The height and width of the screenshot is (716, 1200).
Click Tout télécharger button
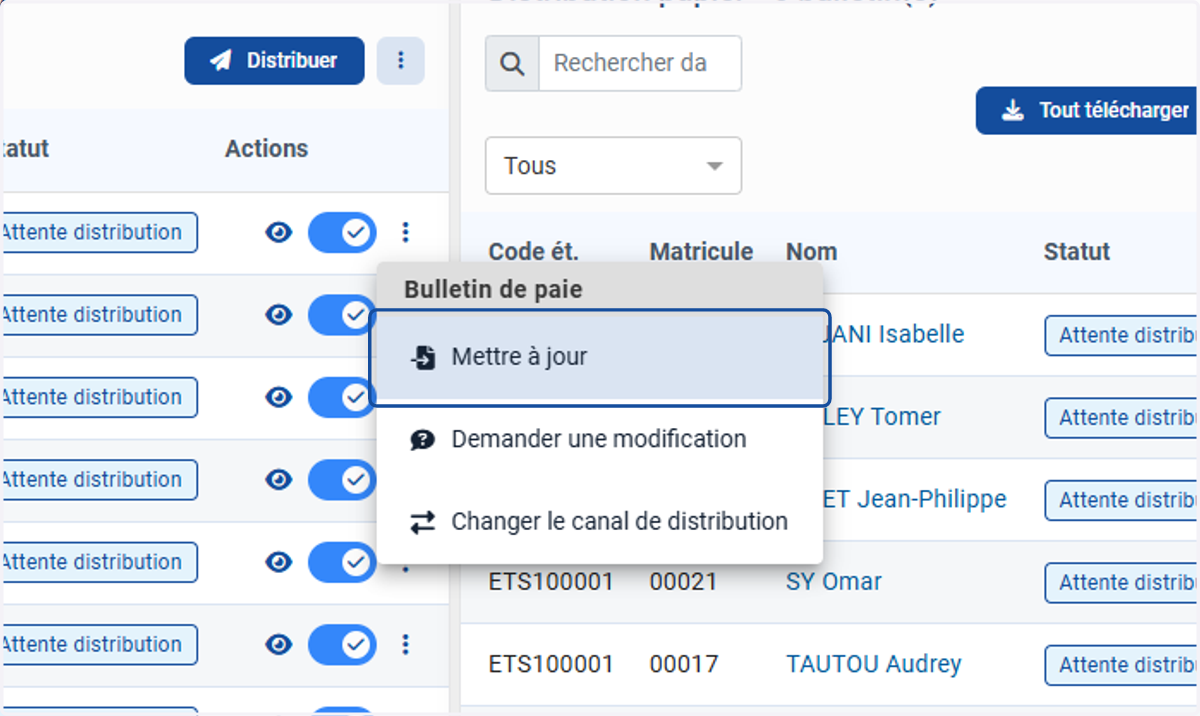pos(1088,110)
